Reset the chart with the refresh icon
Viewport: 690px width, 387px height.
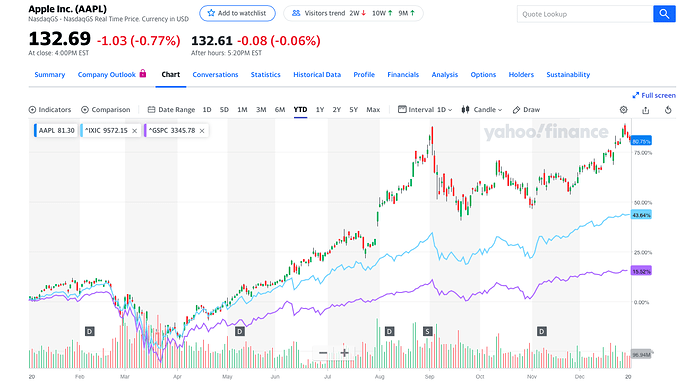(668, 110)
